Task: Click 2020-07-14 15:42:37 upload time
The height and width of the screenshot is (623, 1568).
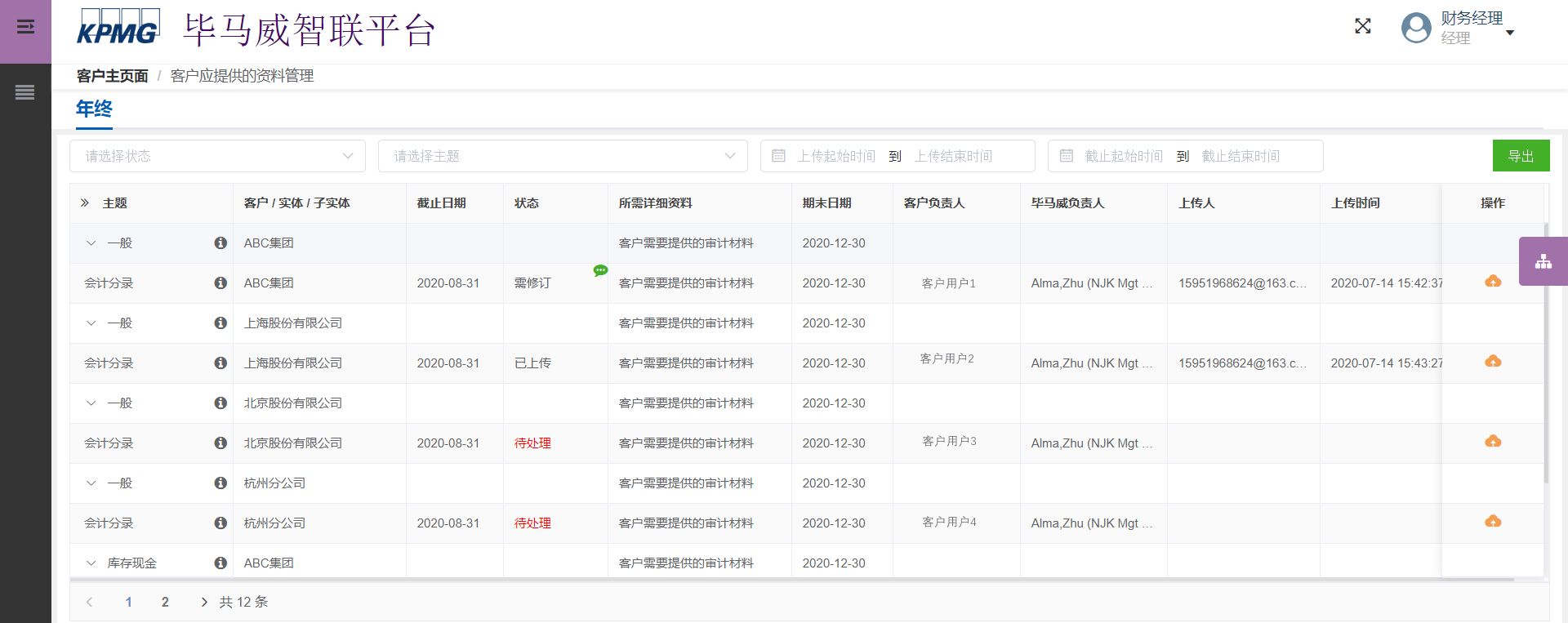Action: [x=1386, y=283]
